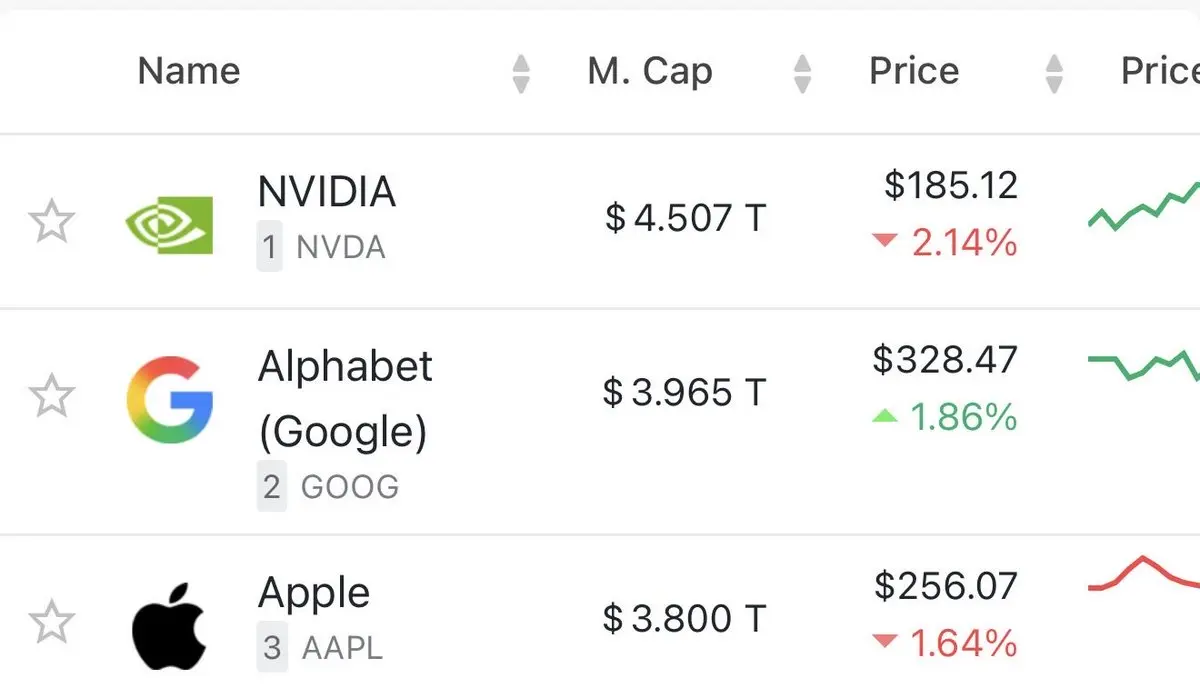The image size is (1200, 698).
Task: Click the M. Cap column header
Action: point(650,71)
